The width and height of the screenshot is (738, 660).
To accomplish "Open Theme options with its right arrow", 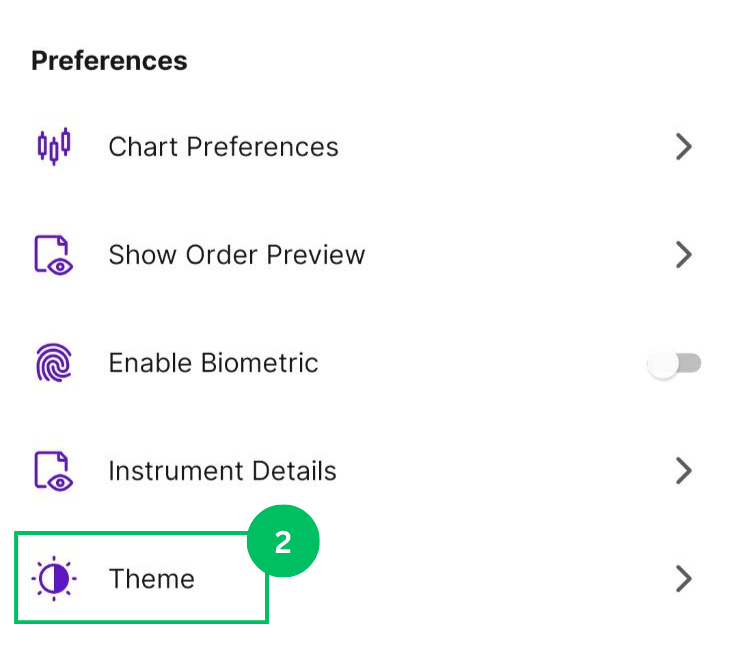I will pos(684,579).
